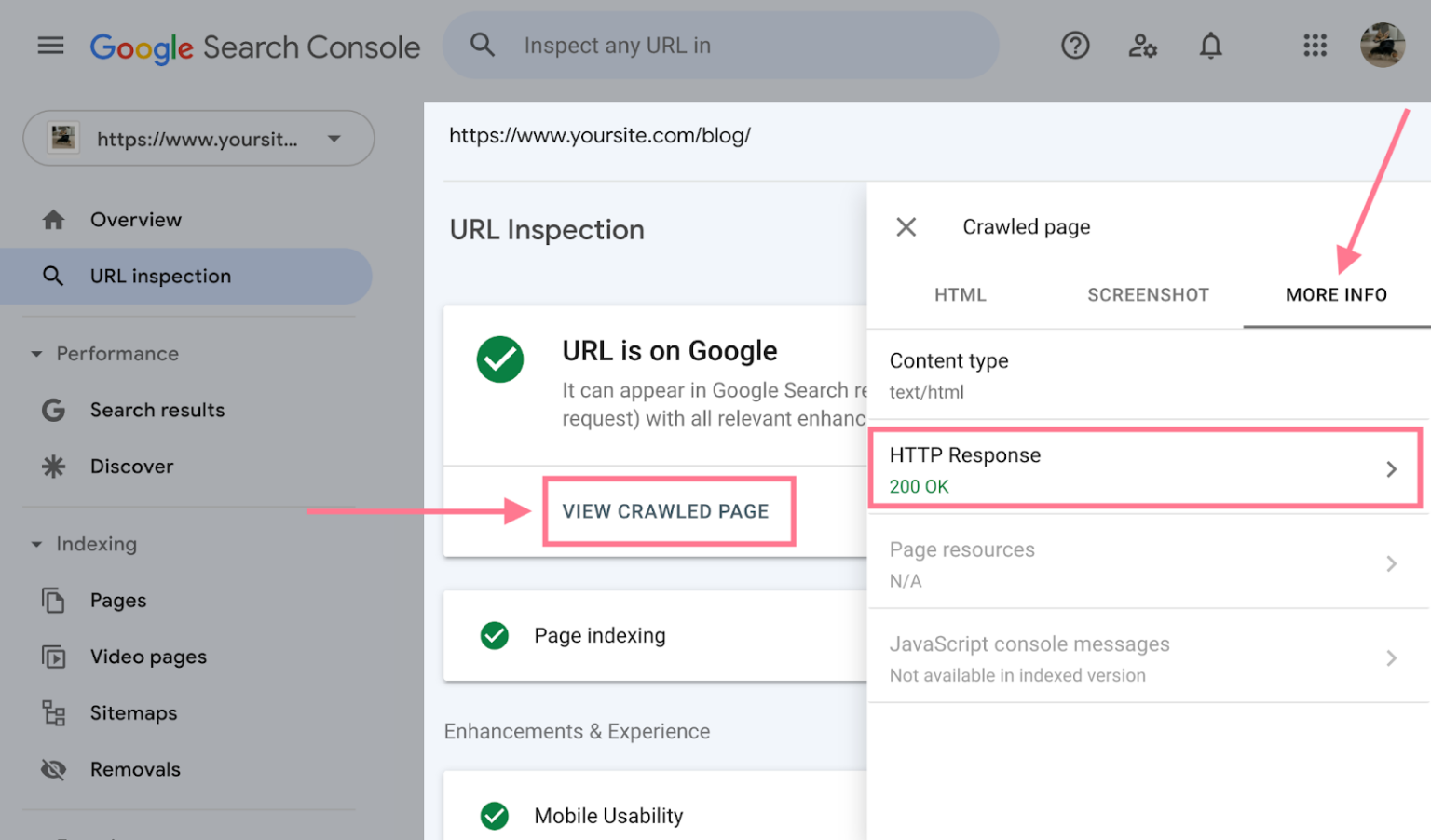Open the Removals section

coord(135,769)
